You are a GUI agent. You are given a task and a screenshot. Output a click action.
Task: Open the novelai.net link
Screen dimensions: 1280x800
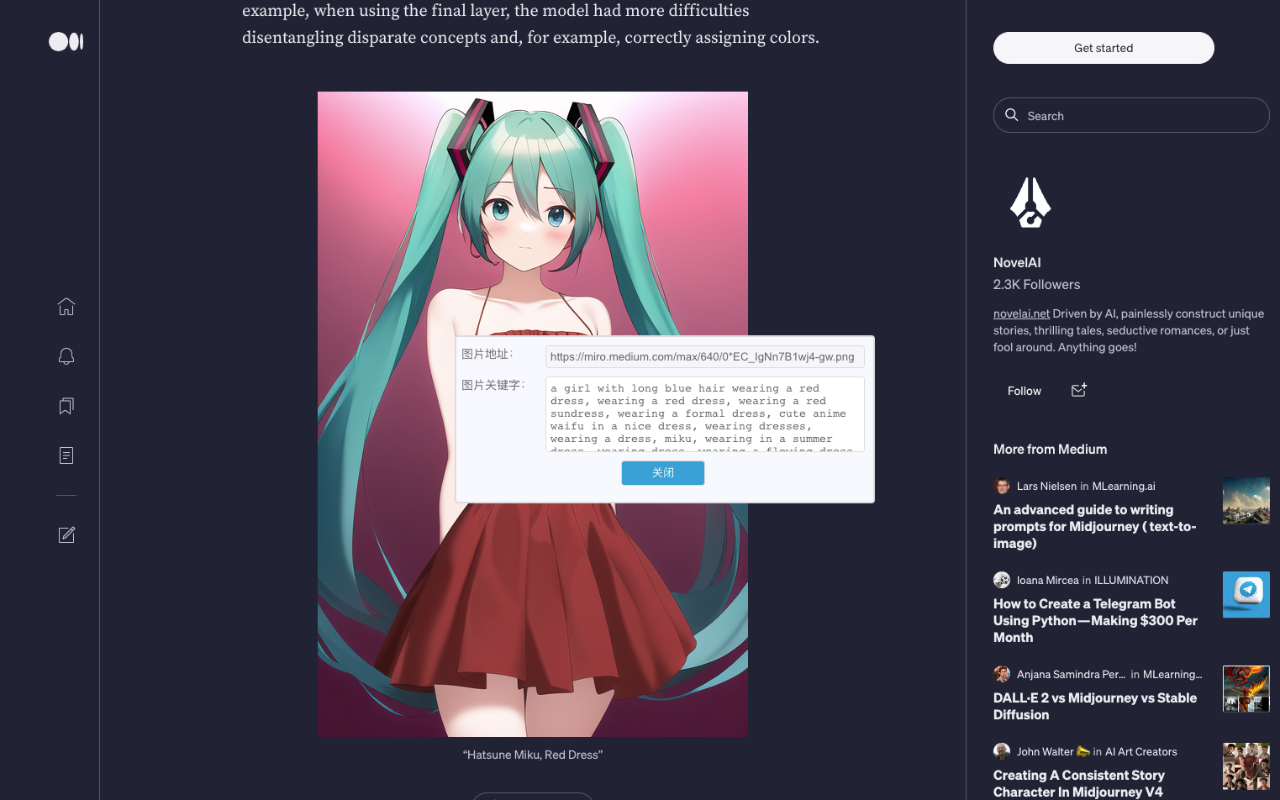pos(1021,314)
